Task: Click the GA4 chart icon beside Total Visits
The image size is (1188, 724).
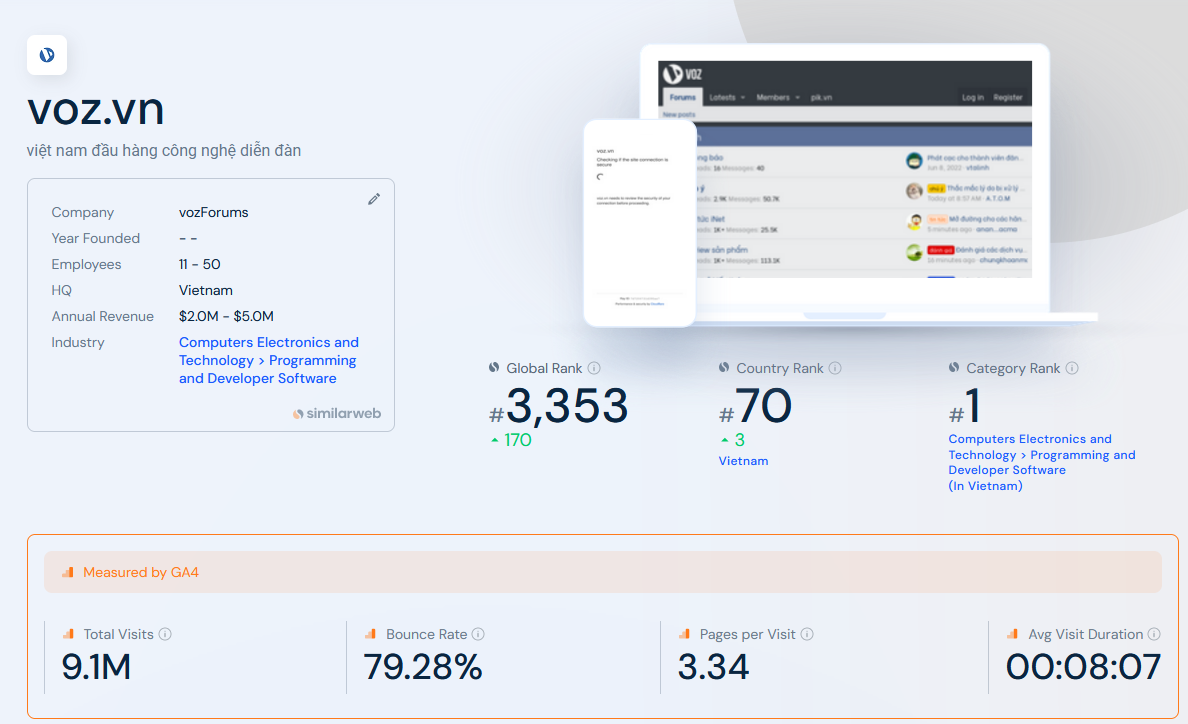Action: tap(69, 634)
